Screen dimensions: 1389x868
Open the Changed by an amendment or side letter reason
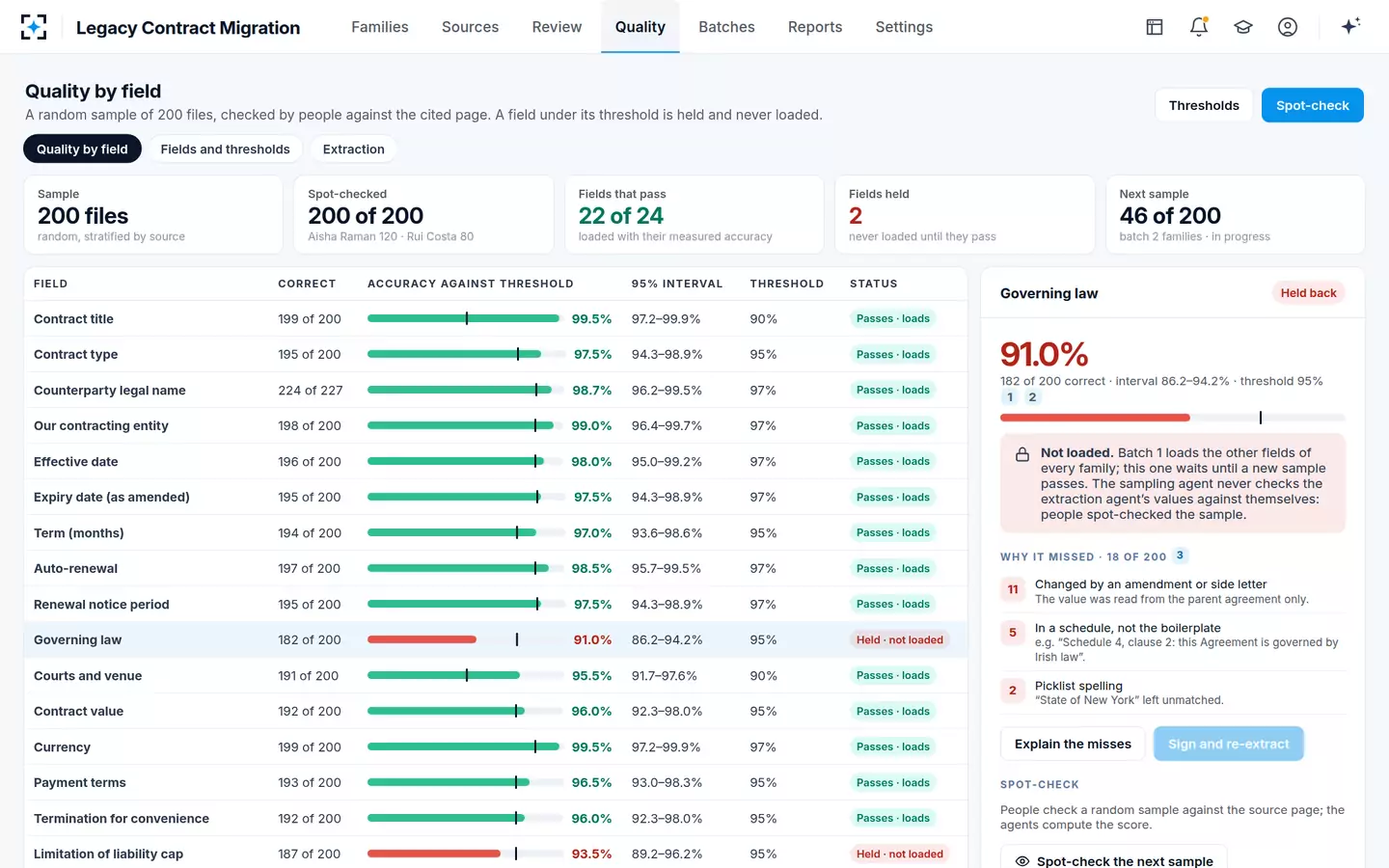[x=1173, y=591]
